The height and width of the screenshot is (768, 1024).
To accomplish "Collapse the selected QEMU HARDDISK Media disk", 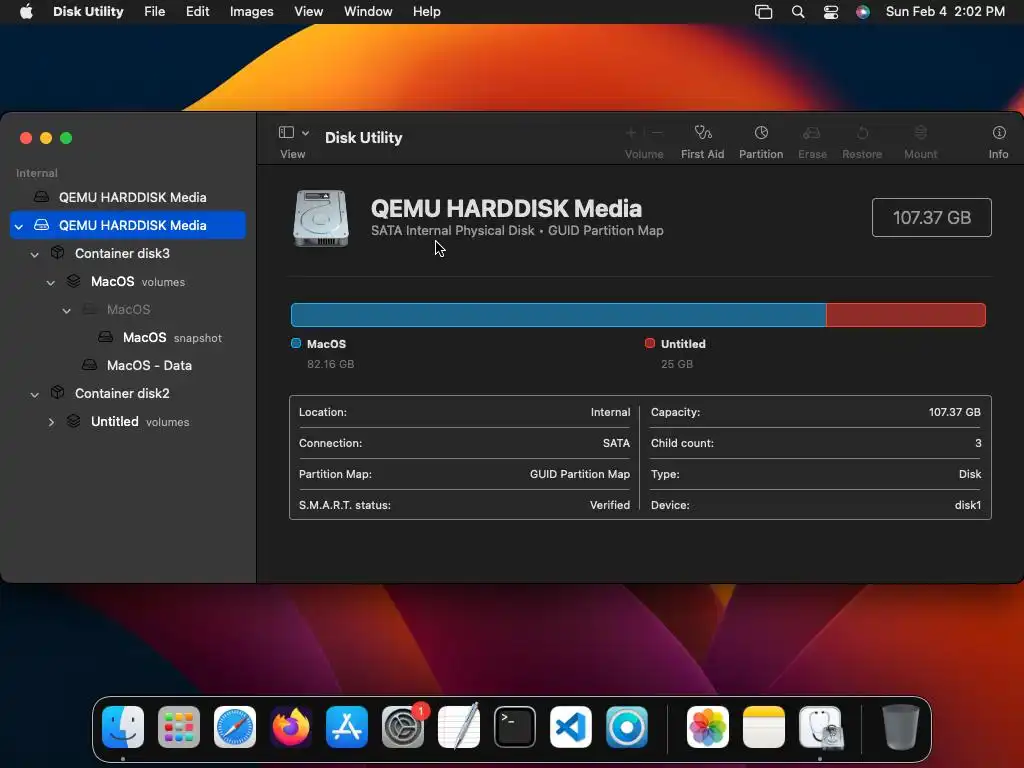I will coord(19,226).
